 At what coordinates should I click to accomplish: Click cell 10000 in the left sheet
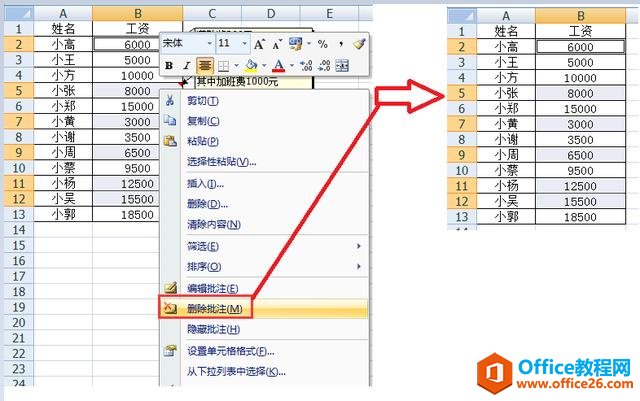[x=126, y=76]
